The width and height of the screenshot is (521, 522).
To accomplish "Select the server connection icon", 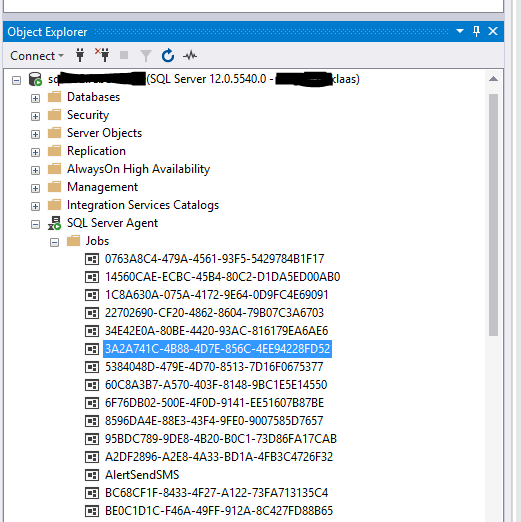I will point(35,79).
